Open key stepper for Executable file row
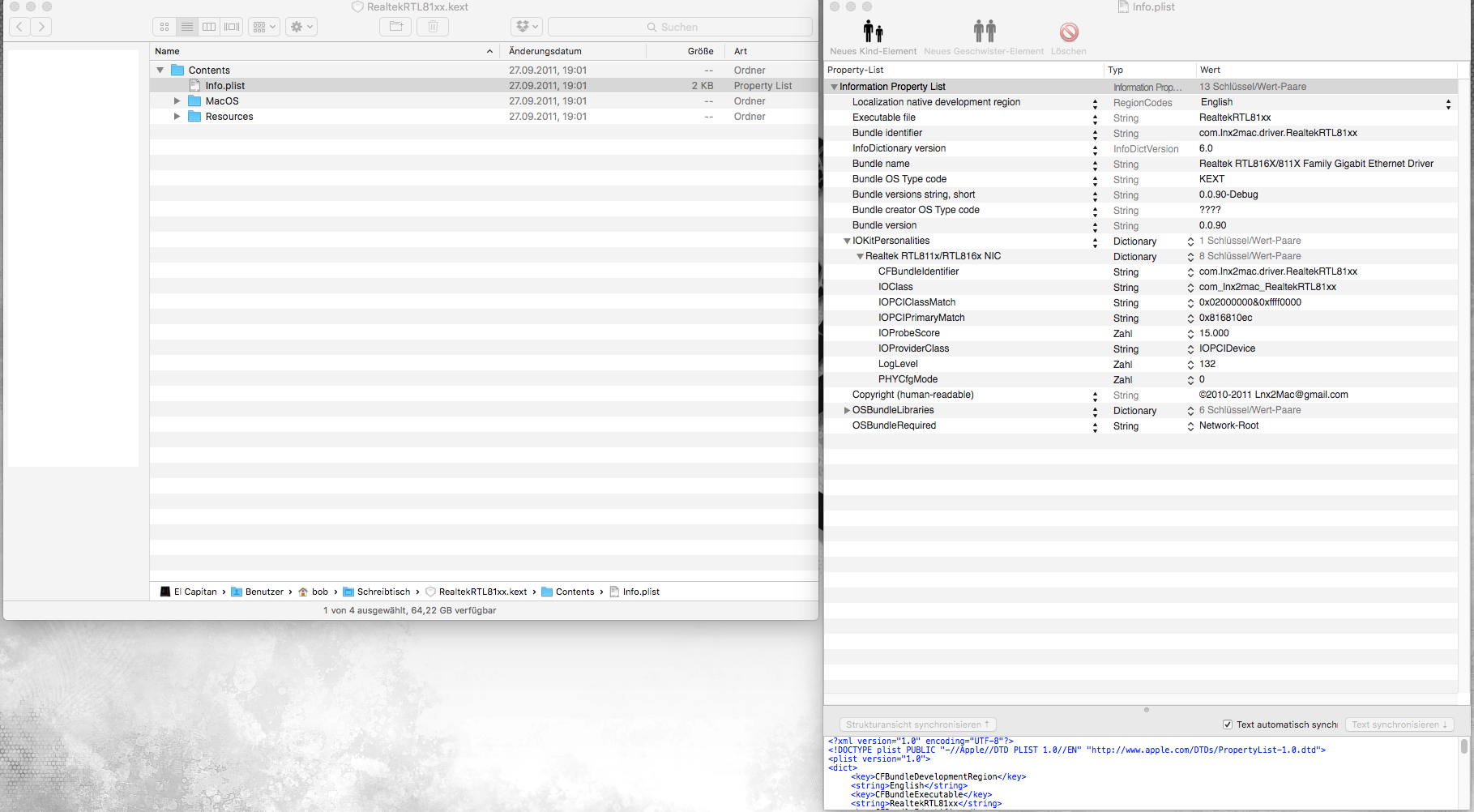The image size is (1474, 812). coord(1095,118)
